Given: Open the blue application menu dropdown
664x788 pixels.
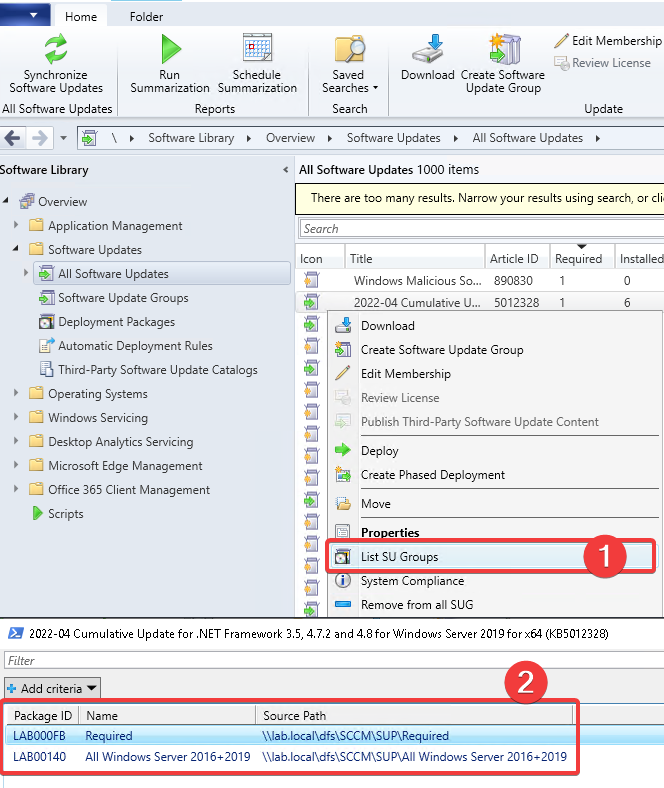Looking at the screenshot, I should pos(25,15).
